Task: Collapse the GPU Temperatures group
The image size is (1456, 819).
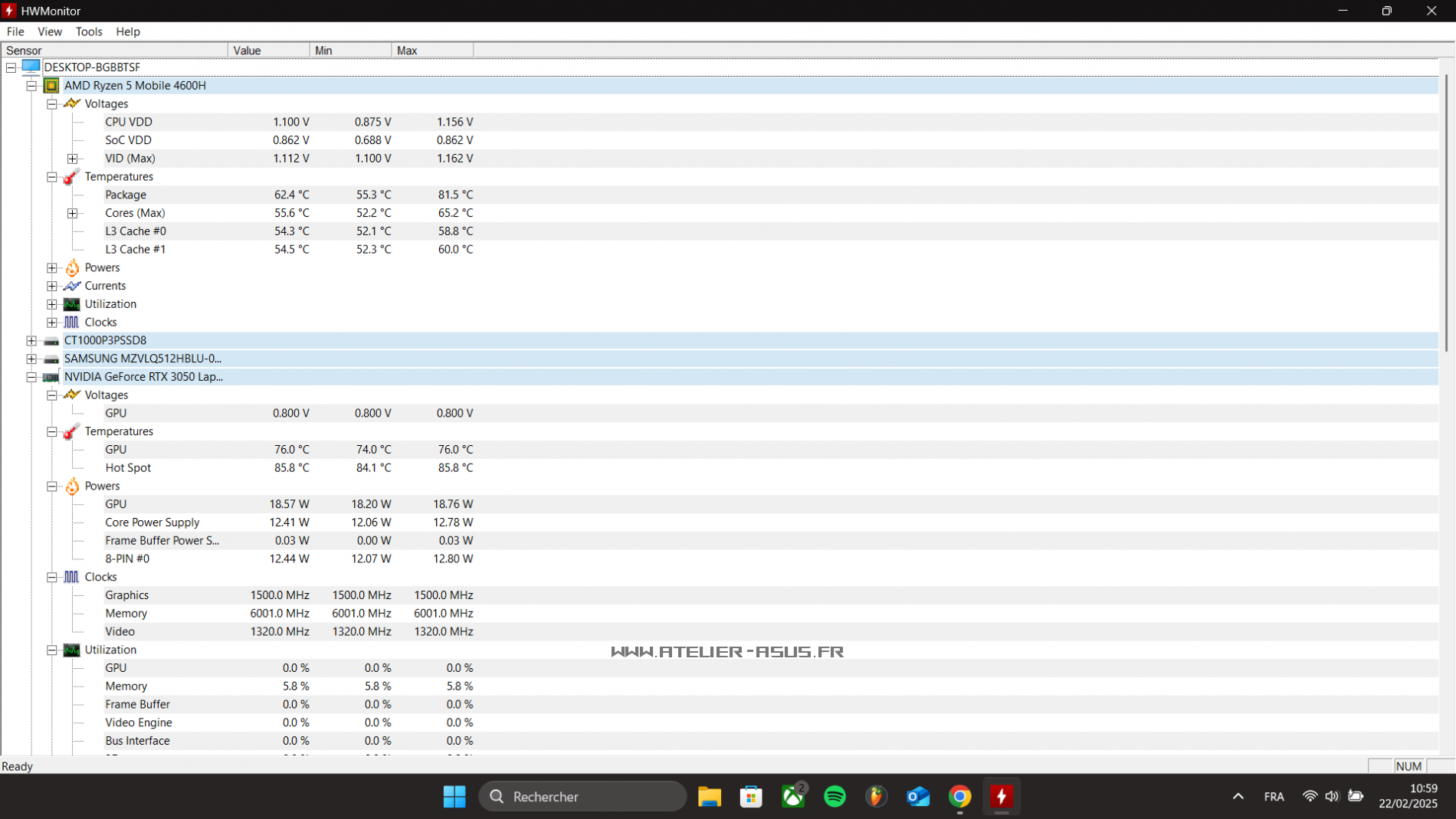Action: (x=51, y=431)
